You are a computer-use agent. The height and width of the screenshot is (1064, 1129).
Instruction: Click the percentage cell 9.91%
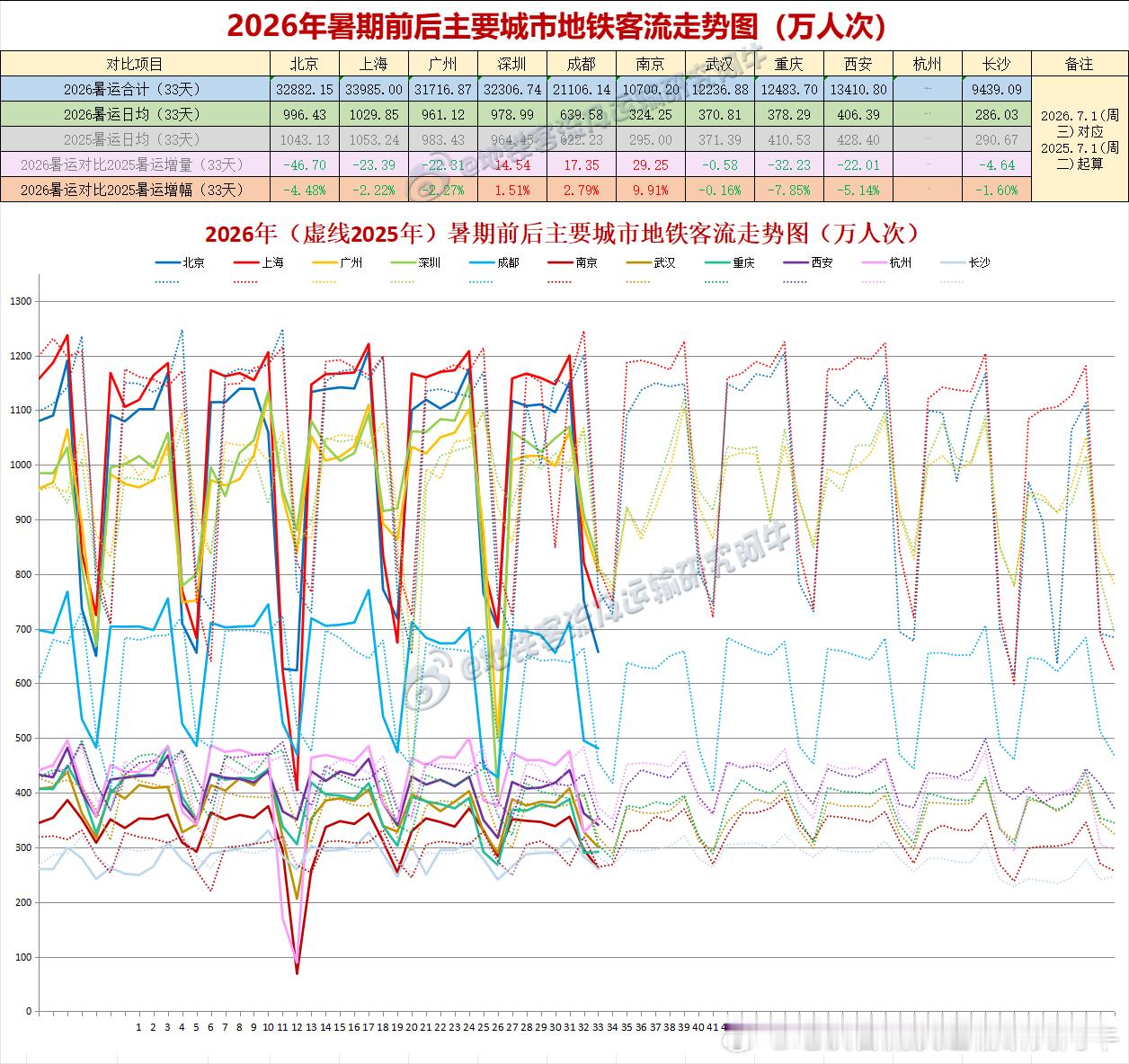[650, 190]
